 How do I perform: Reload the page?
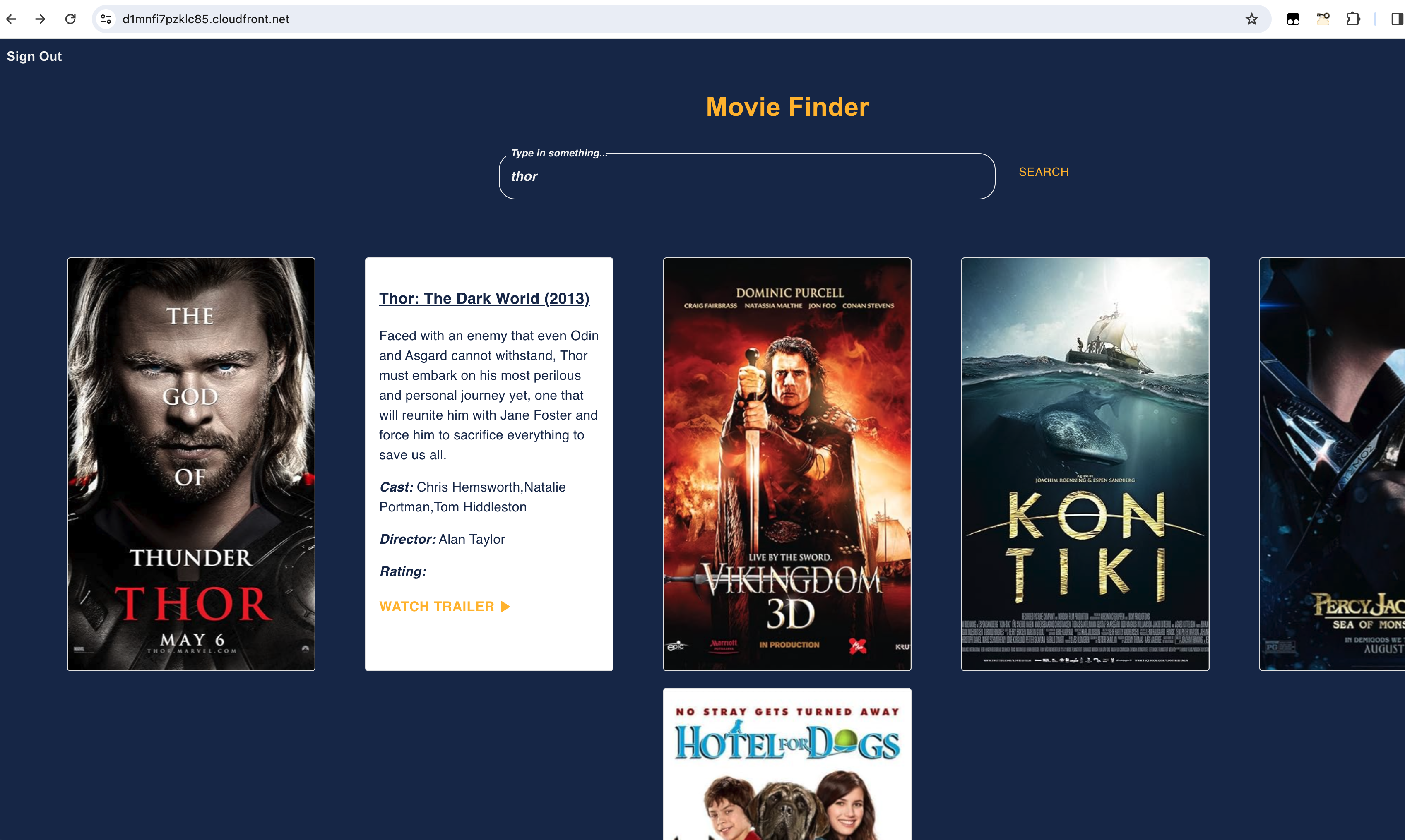click(x=70, y=19)
